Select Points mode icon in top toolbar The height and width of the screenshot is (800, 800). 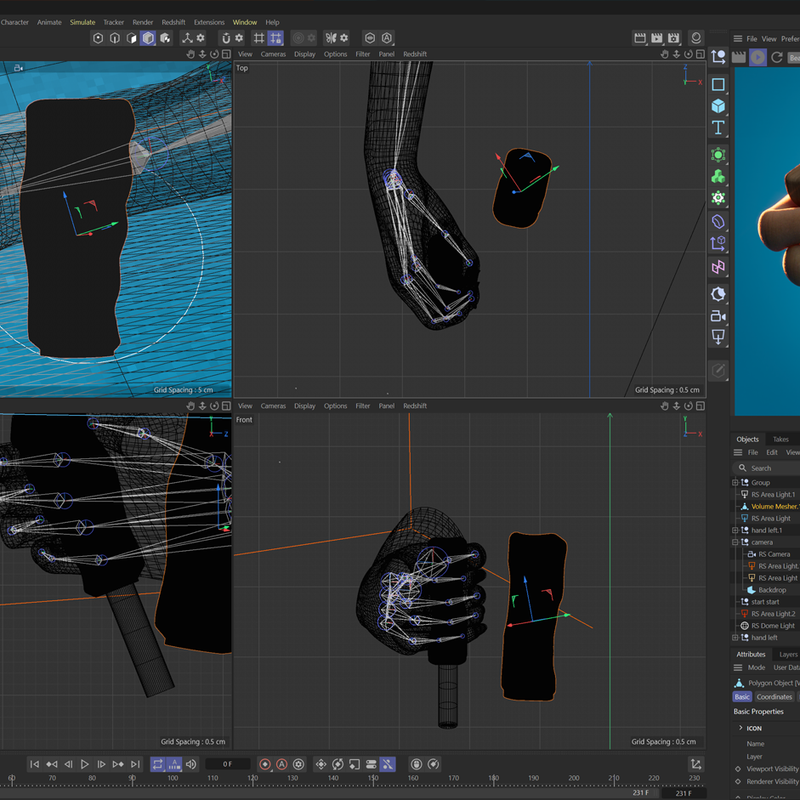98,38
